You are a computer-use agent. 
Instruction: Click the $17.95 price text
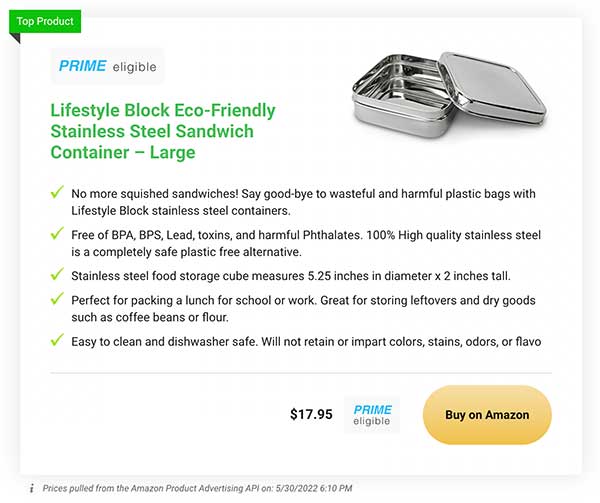(x=311, y=414)
